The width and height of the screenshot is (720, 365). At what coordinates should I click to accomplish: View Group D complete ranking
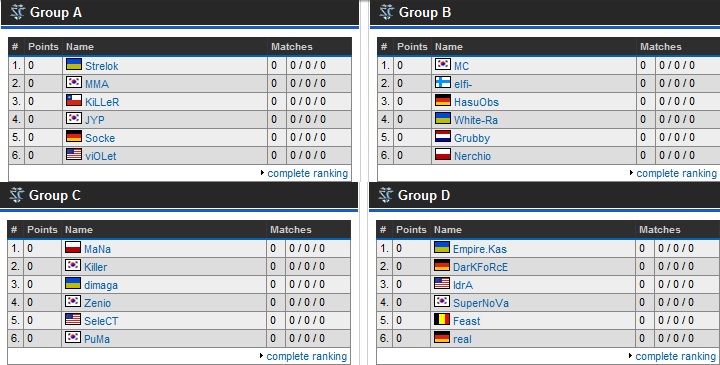click(x=675, y=356)
